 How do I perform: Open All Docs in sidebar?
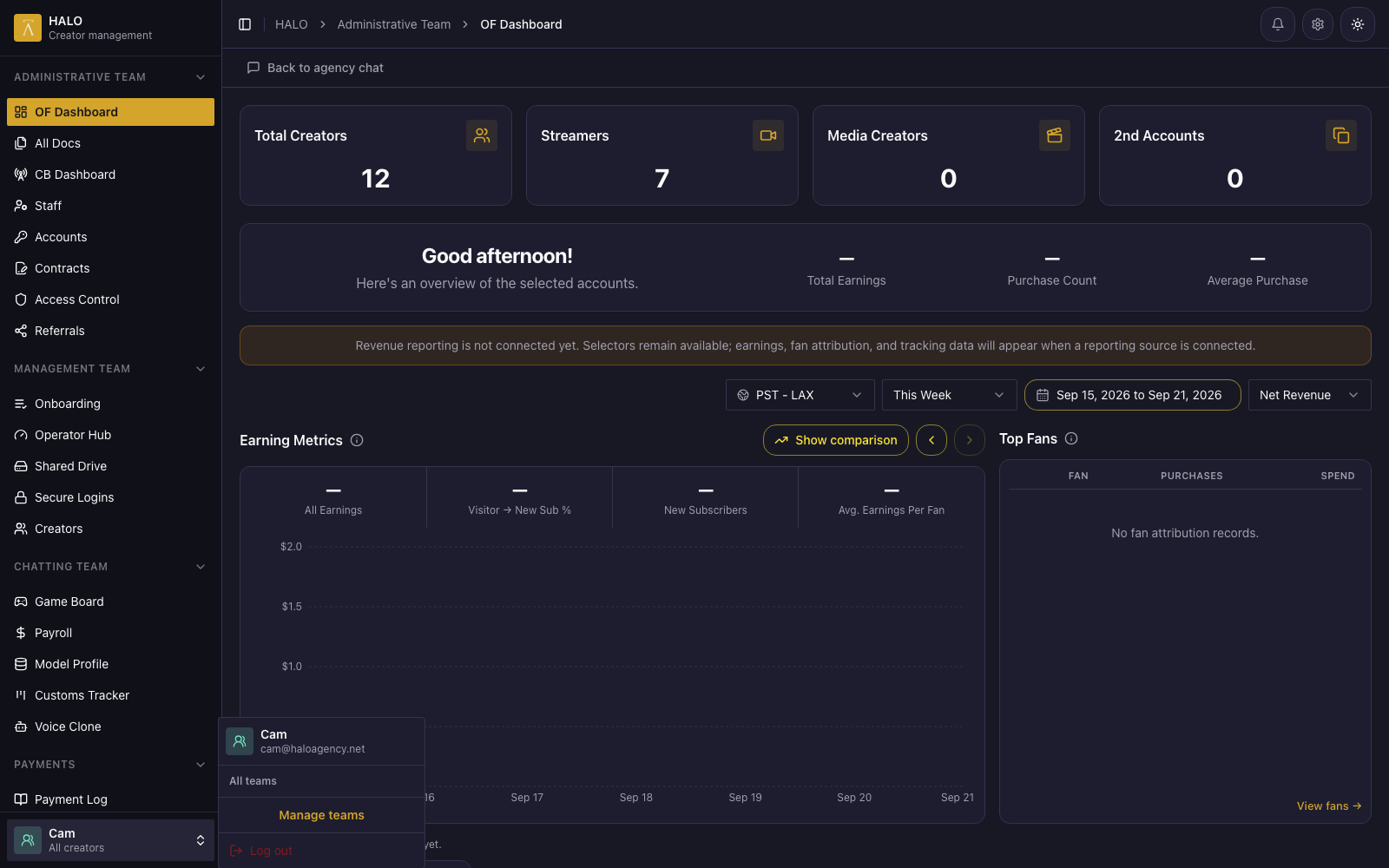point(110,143)
